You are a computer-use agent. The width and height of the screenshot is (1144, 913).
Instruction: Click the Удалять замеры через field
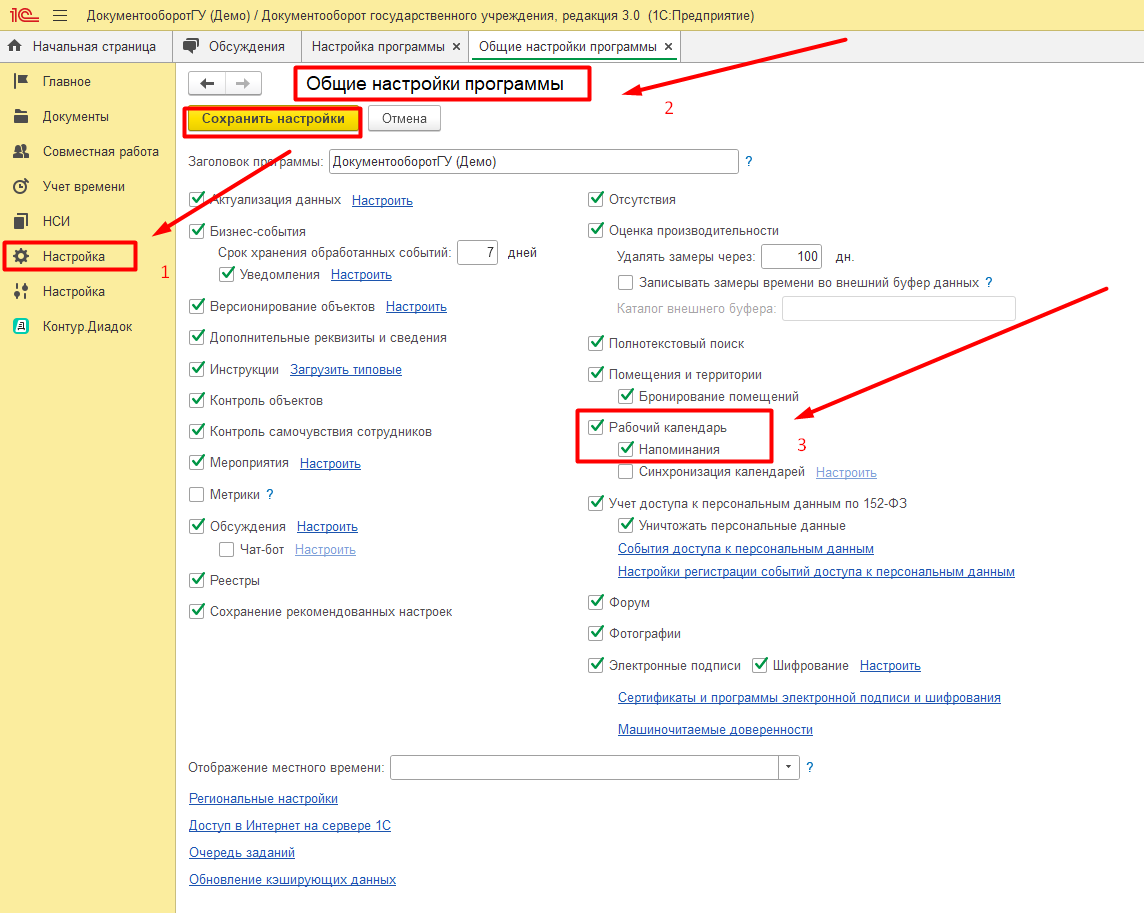click(x=792, y=256)
